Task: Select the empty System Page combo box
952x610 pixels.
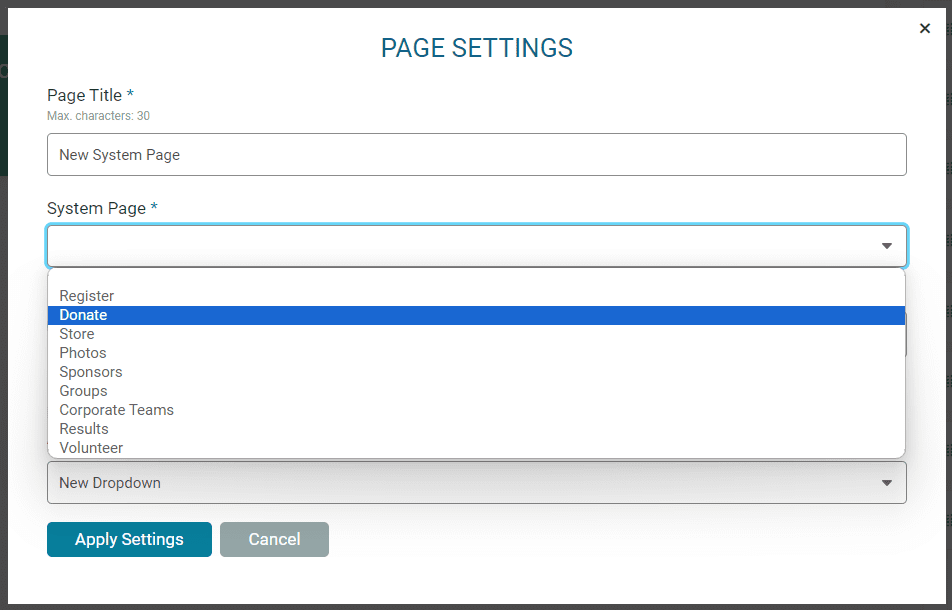Action: [477, 246]
